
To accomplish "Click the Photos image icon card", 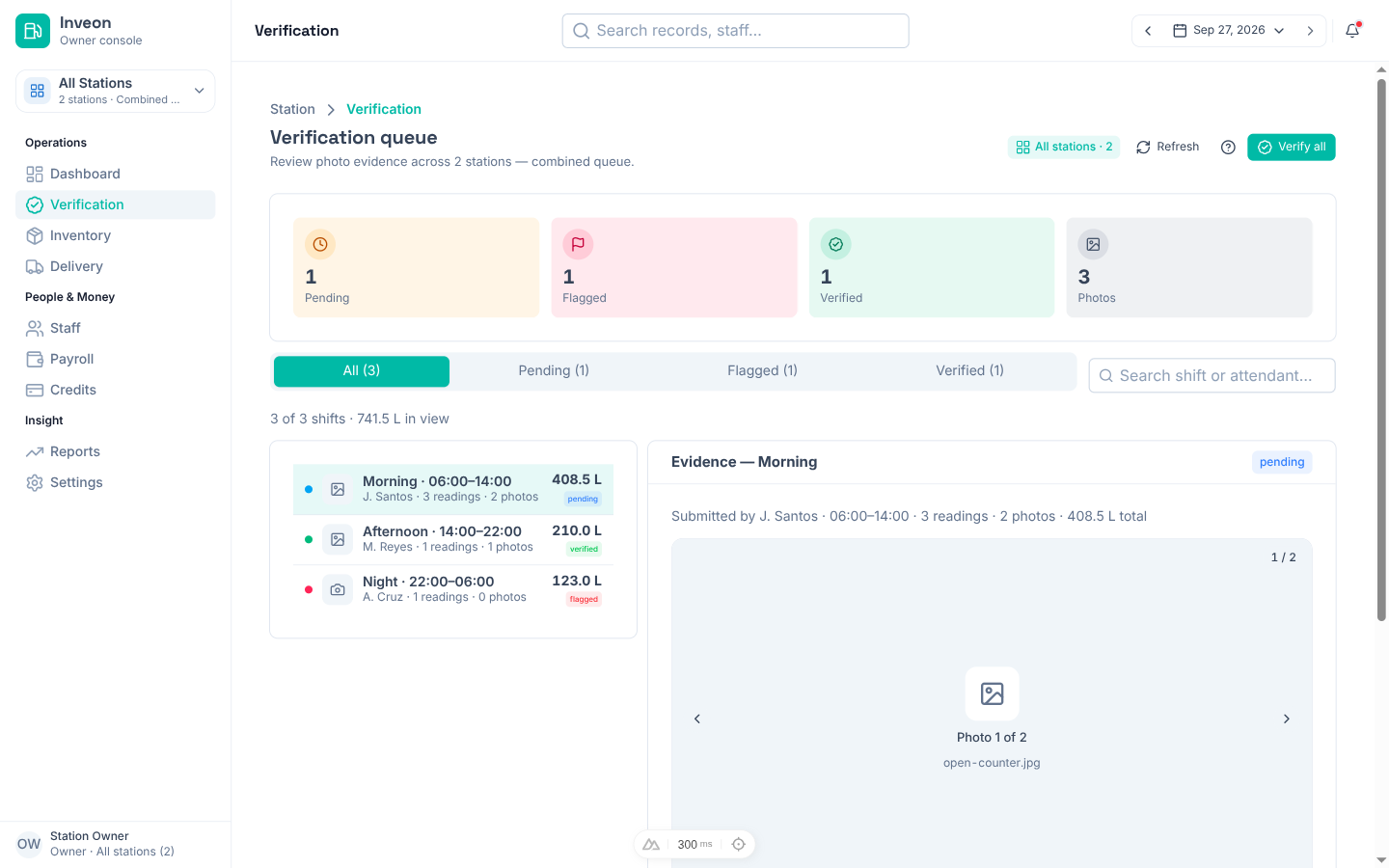I will click(x=1189, y=267).
